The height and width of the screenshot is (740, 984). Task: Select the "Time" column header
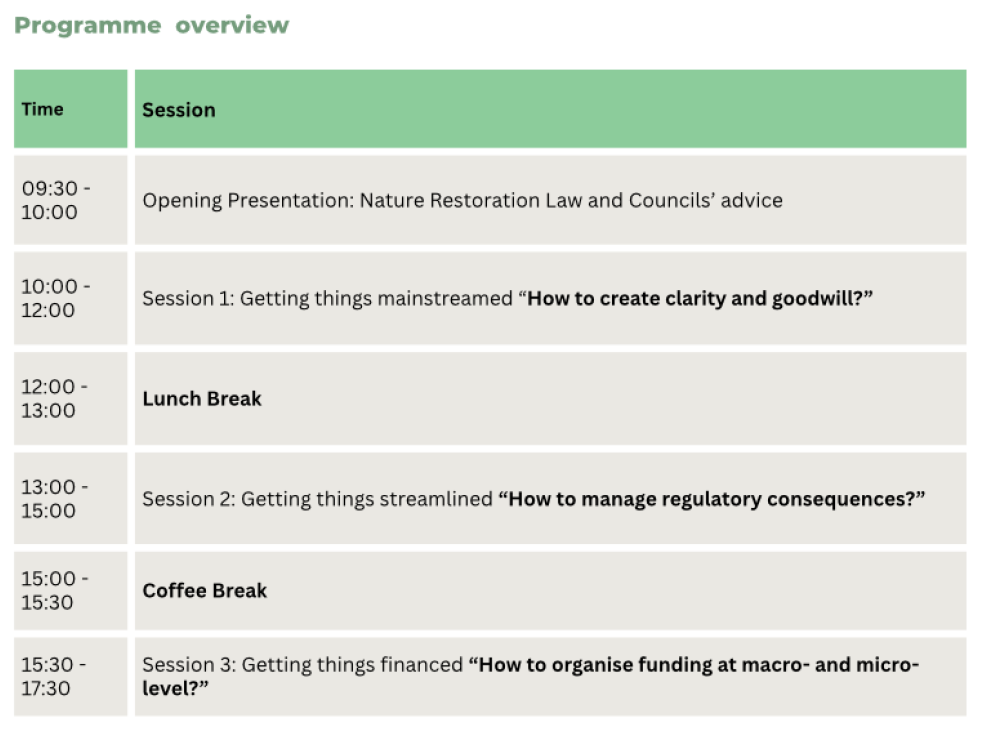tap(42, 109)
